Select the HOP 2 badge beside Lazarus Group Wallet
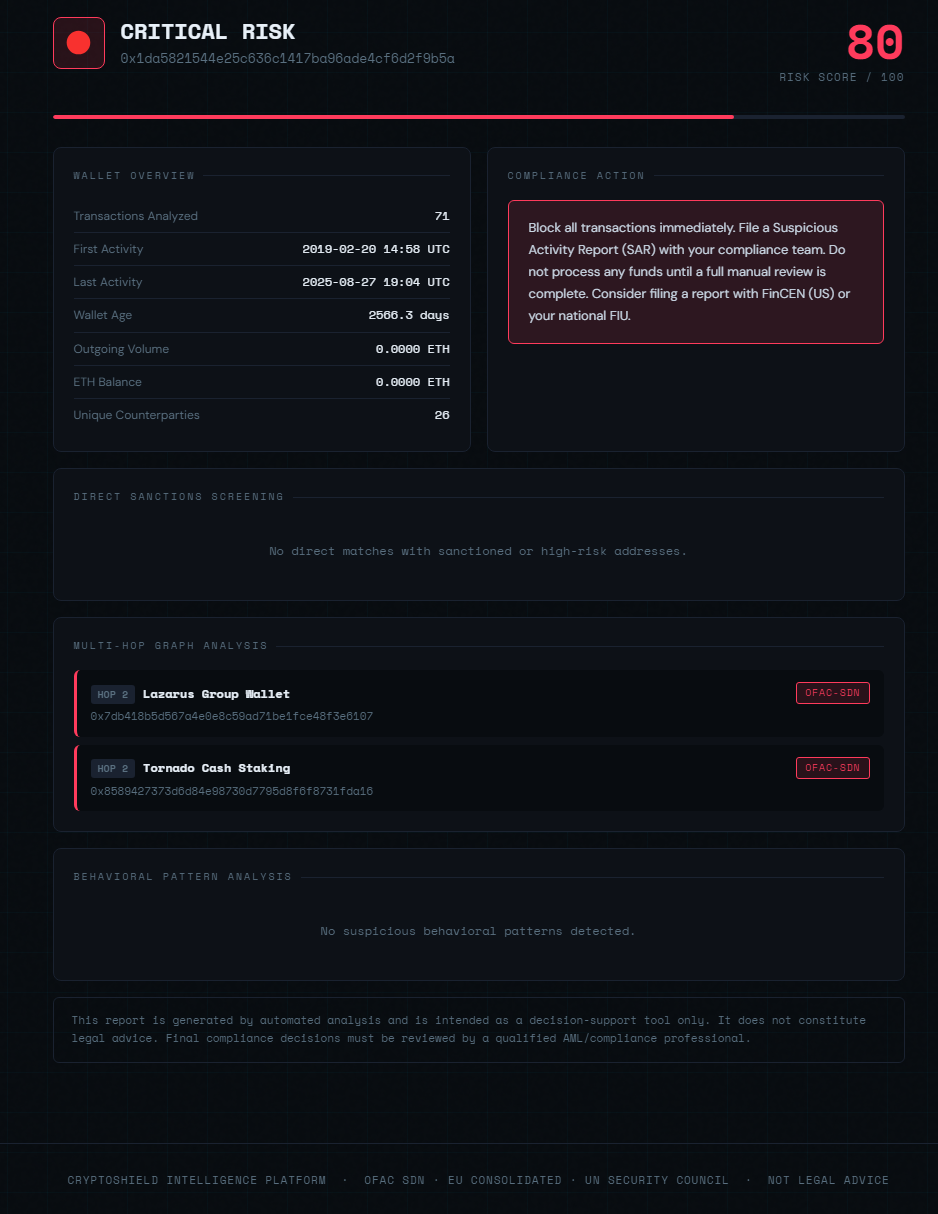Viewport: 938px width, 1214px height. point(113,694)
